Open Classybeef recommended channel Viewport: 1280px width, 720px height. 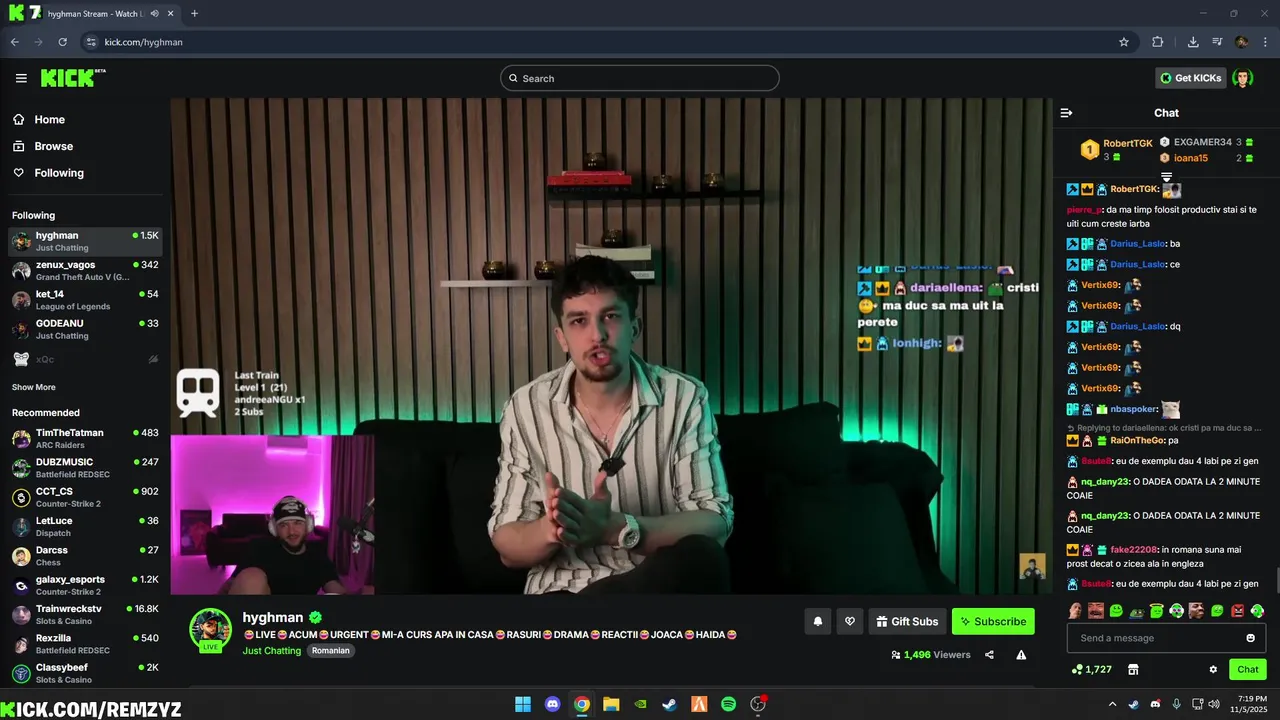coord(85,673)
